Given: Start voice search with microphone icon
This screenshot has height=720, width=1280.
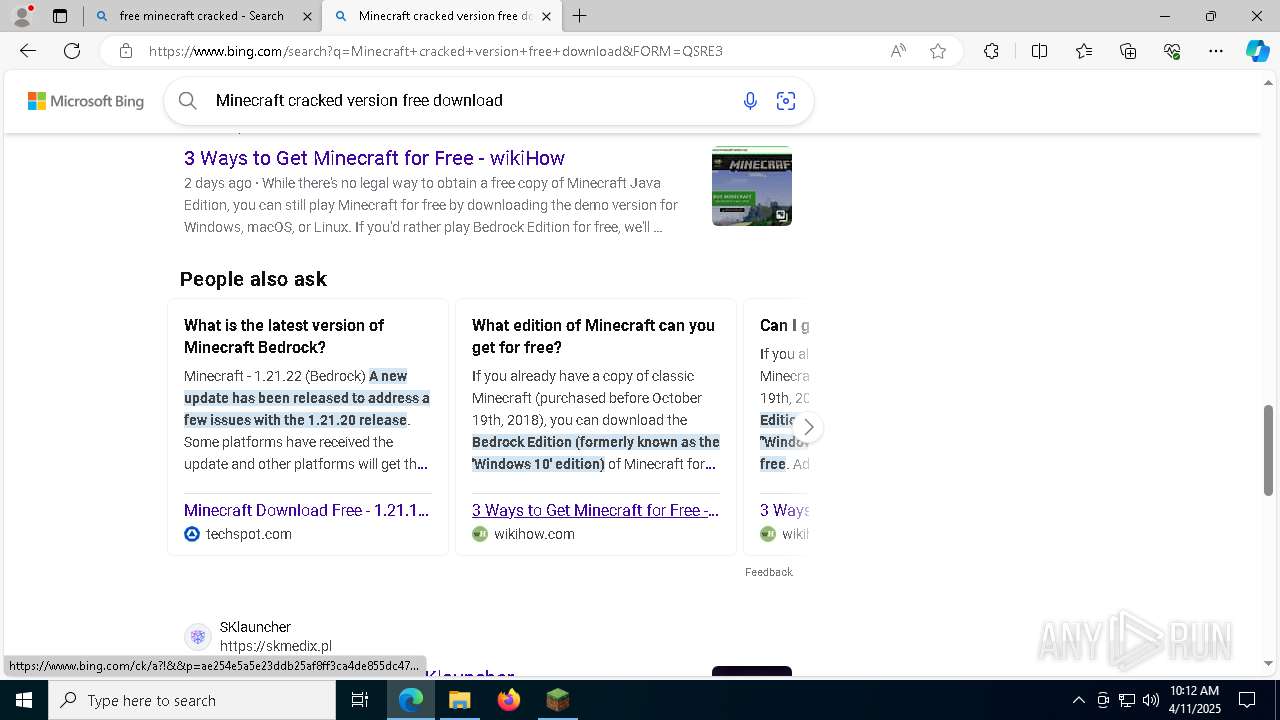Looking at the screenshot, I should tap(750, 100).
